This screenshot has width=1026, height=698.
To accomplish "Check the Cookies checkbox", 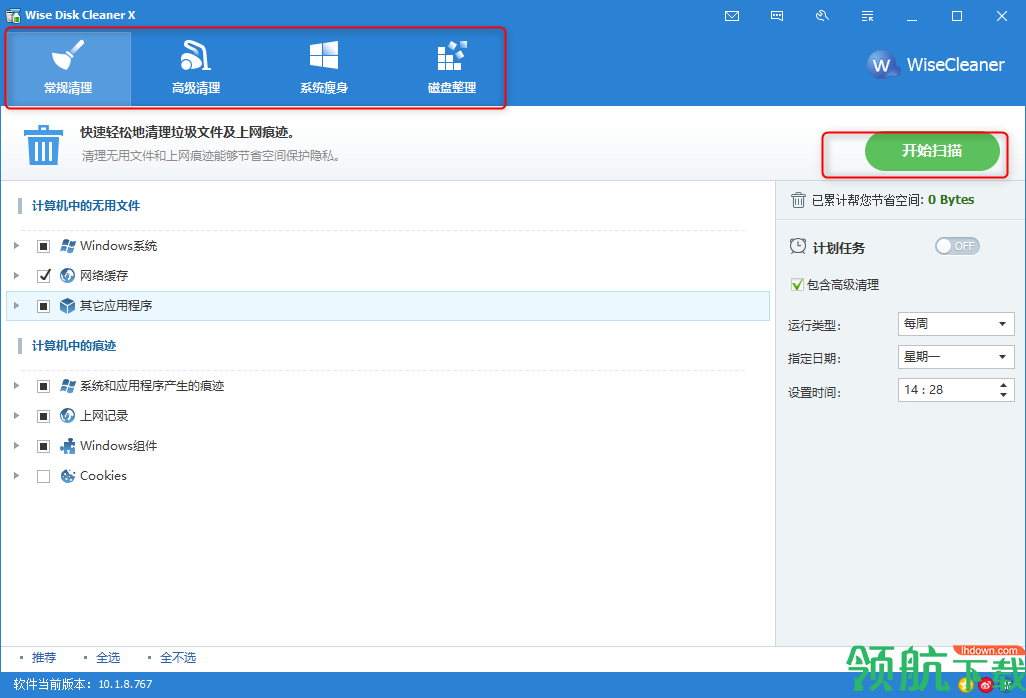I will tap(43, 476).
